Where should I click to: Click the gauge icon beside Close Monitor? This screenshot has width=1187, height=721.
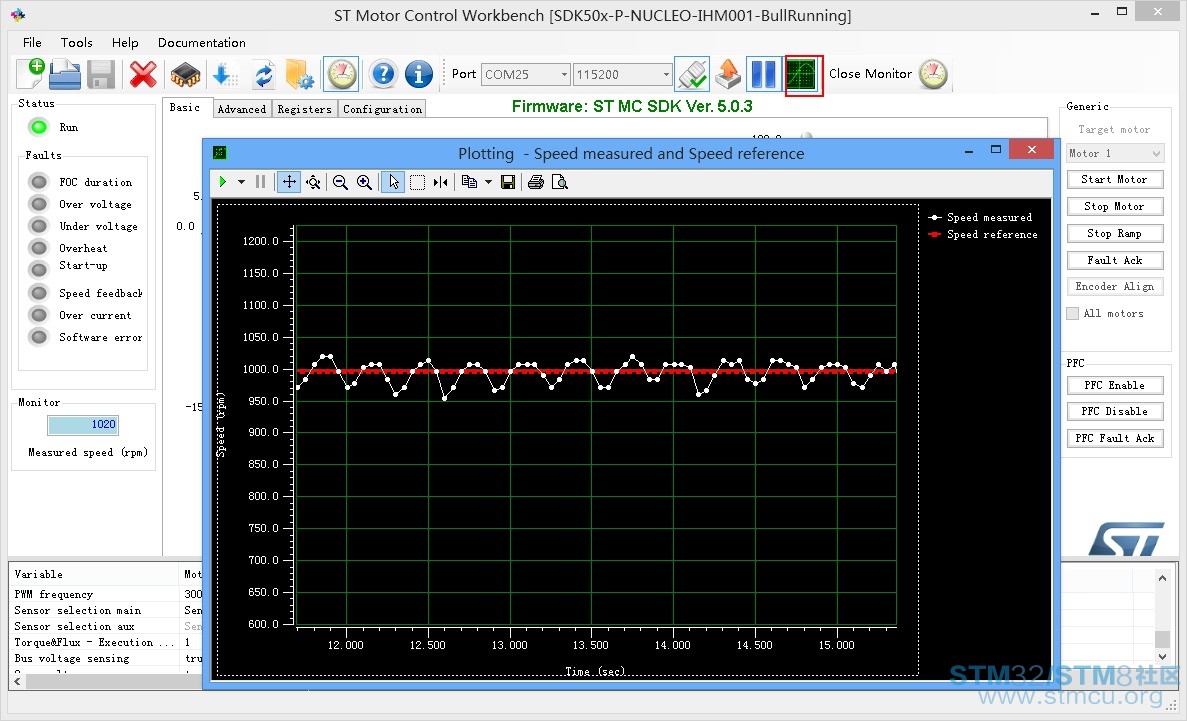[x=933, y=74]
